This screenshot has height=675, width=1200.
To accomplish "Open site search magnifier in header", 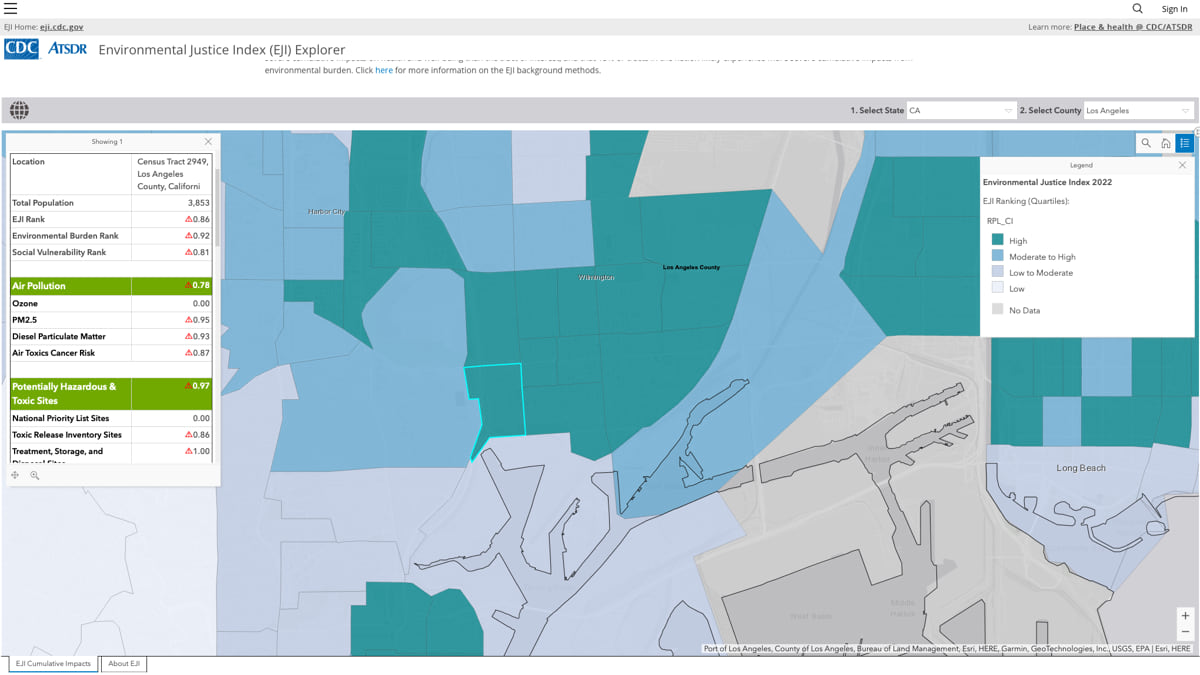I will (1137, 8).
